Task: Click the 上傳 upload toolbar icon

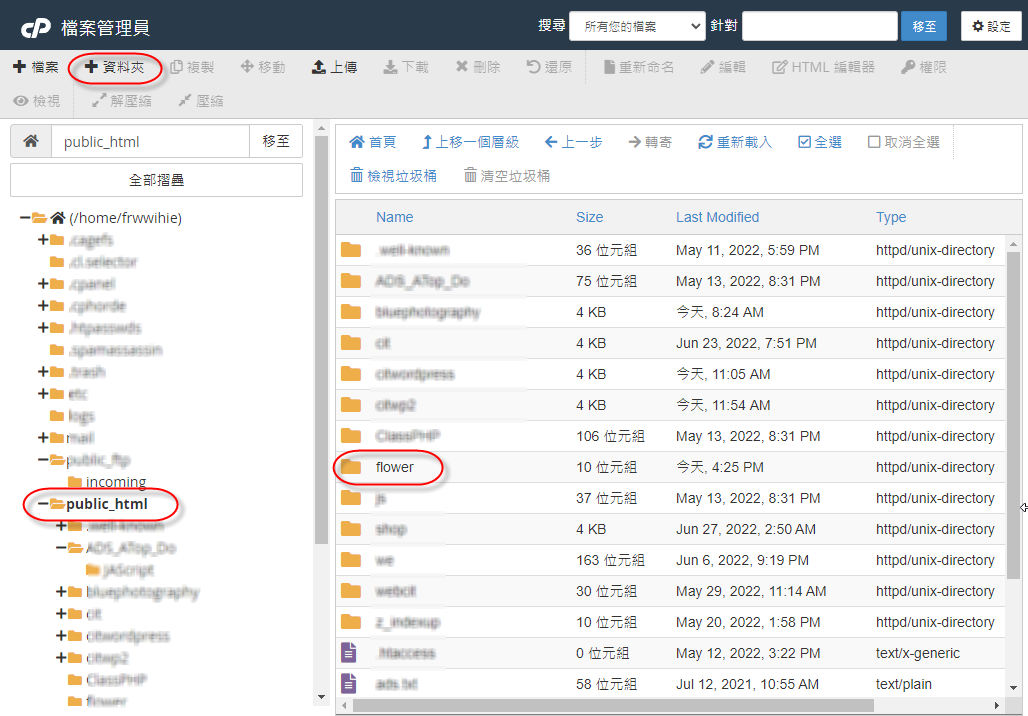Action: coord(320,67)
